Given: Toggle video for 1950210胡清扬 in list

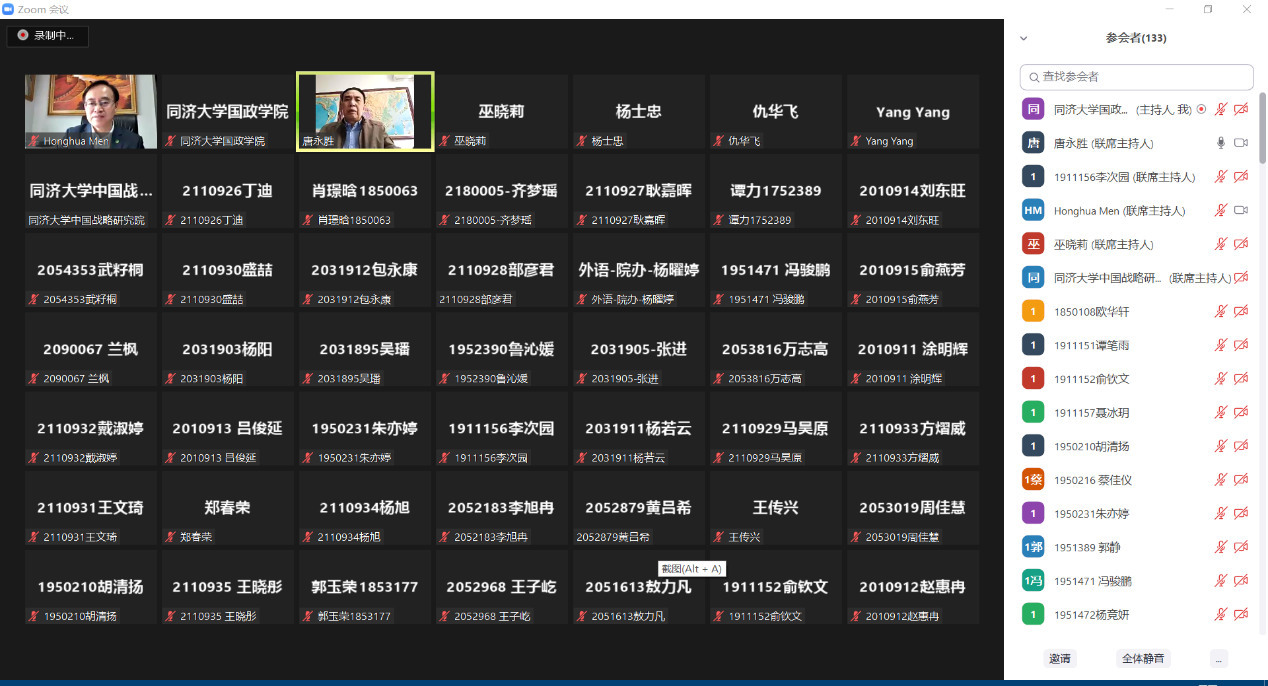Looking at the screenshot, I should (x=1241, y=446).
